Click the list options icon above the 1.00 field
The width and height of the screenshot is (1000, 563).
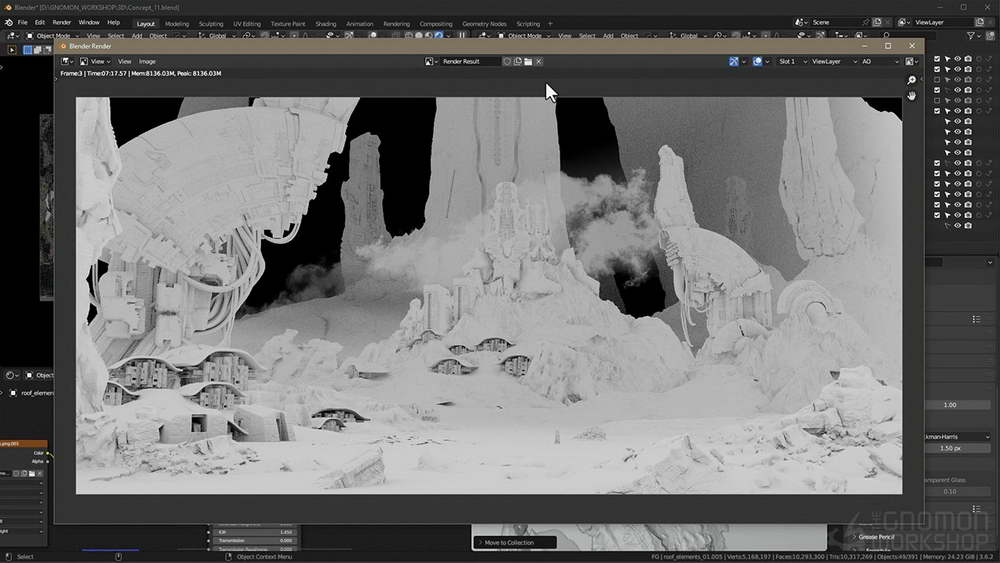(x=976, y=319)
